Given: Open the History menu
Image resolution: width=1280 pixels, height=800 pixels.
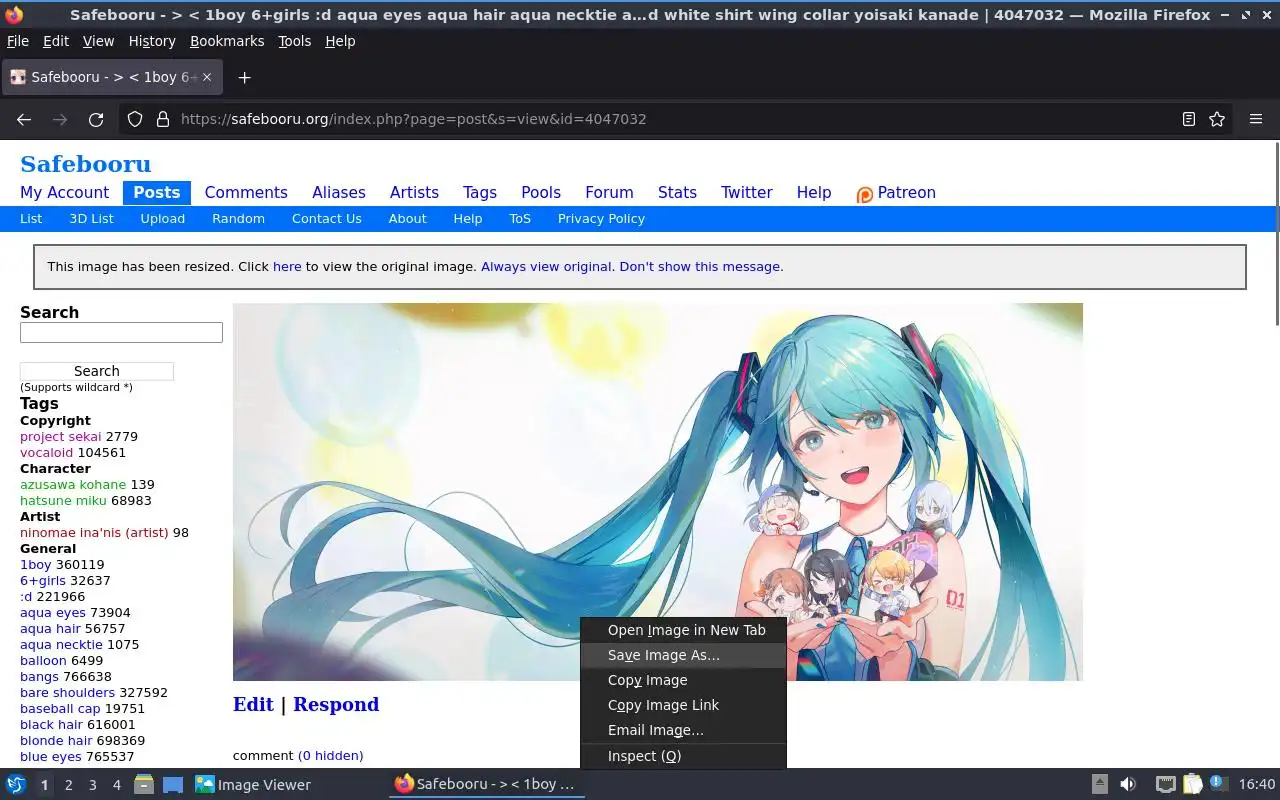Looking at the screenshot, I should [152, 41].
